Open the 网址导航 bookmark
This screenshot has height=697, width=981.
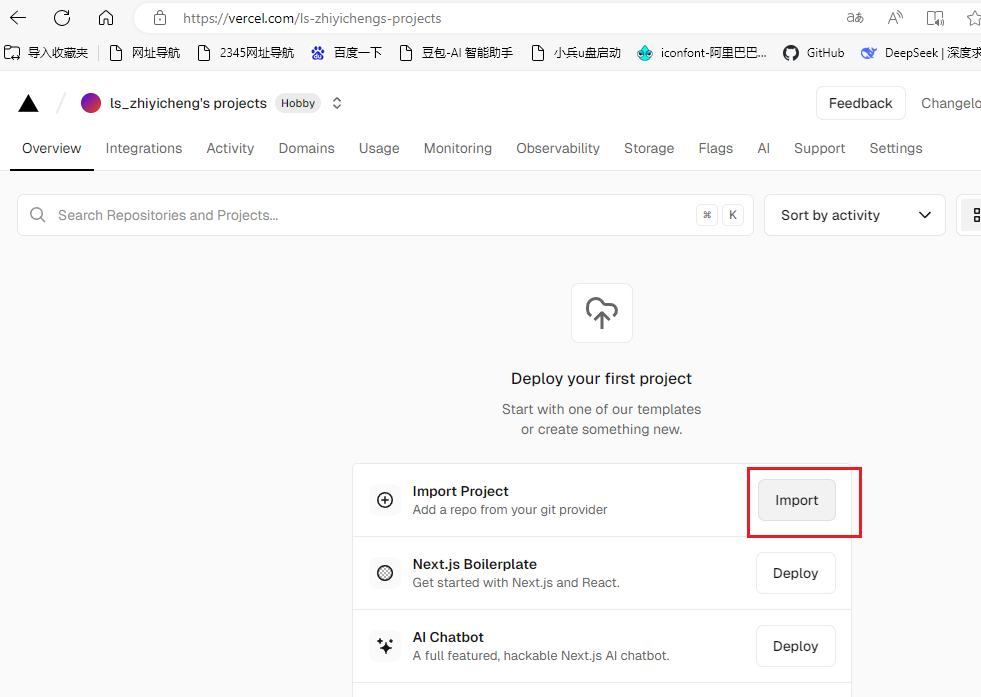pos(145,53)
